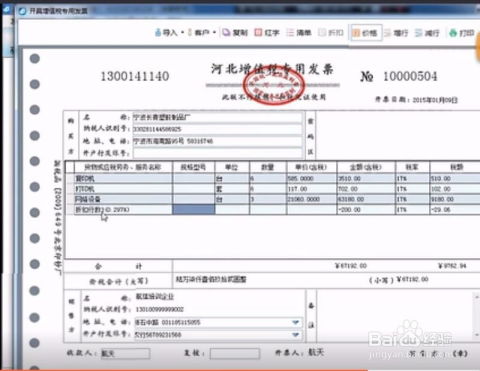Click the 价税合计(大写) amount in words
Image resolution: width=480 pixels, height=371 pixels.
coord(211,279)
